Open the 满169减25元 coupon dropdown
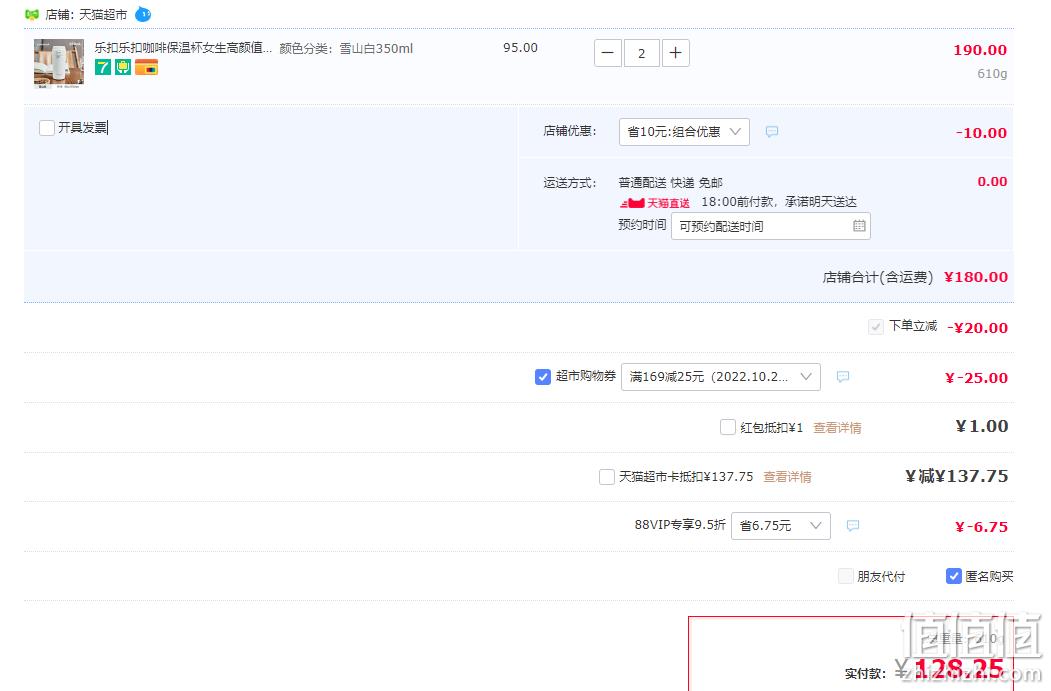 click(x=721, y=377)
